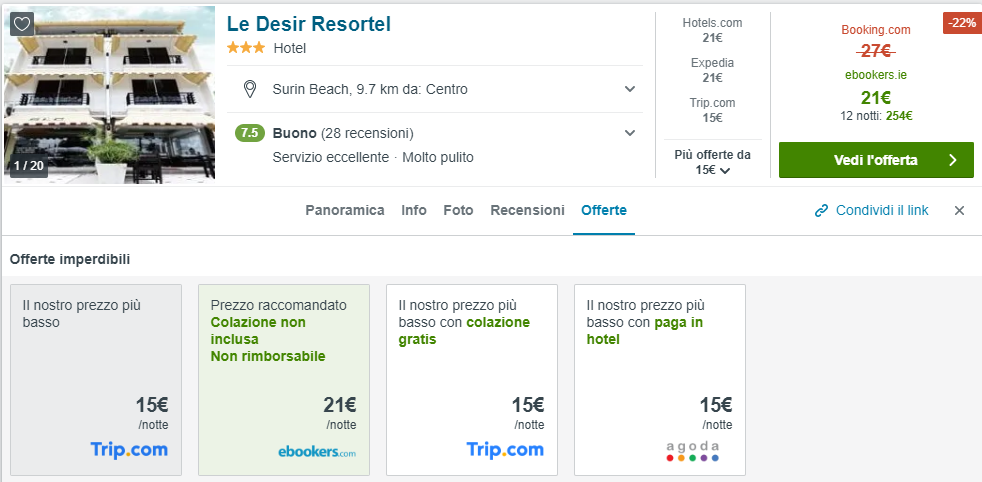The width and height of the screenshot is (982, 482).
Task: Expand the Buono reviews chevron
Action: tap(630, 133)
